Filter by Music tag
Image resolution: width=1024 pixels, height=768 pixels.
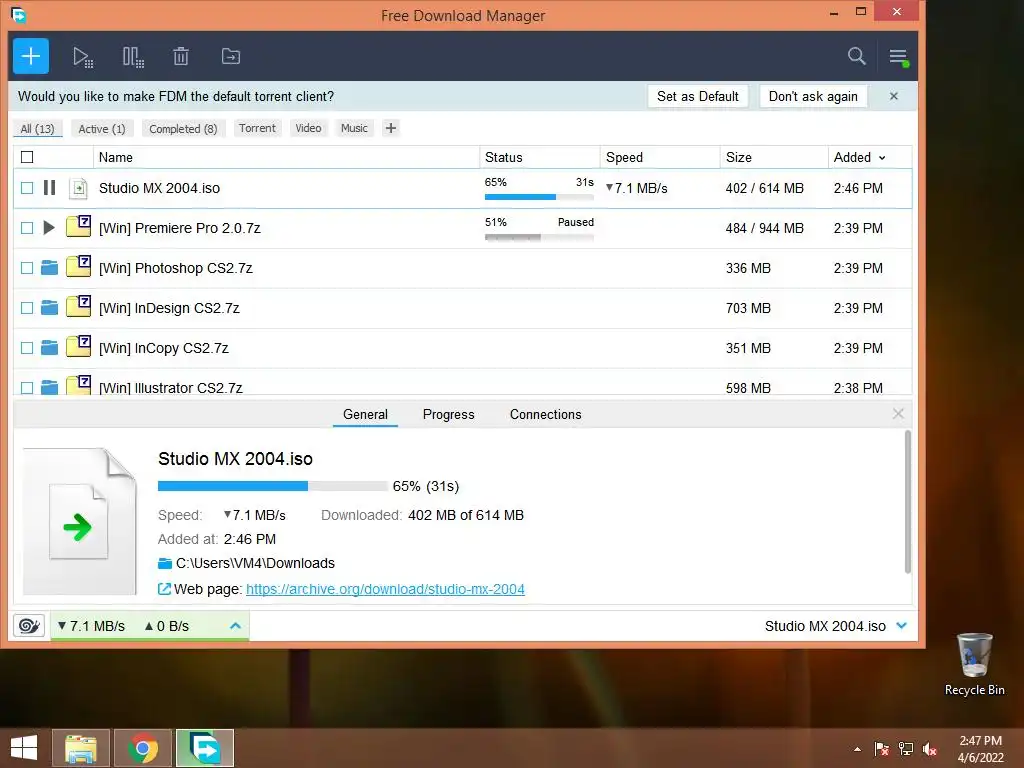pyautogui.click(x=354, y=128)
